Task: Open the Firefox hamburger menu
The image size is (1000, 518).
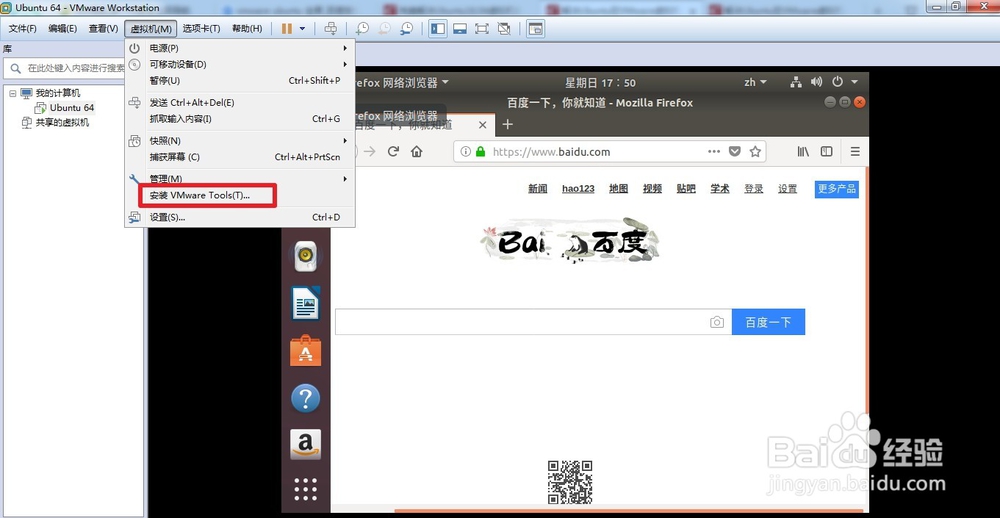Action: [855, 152]
